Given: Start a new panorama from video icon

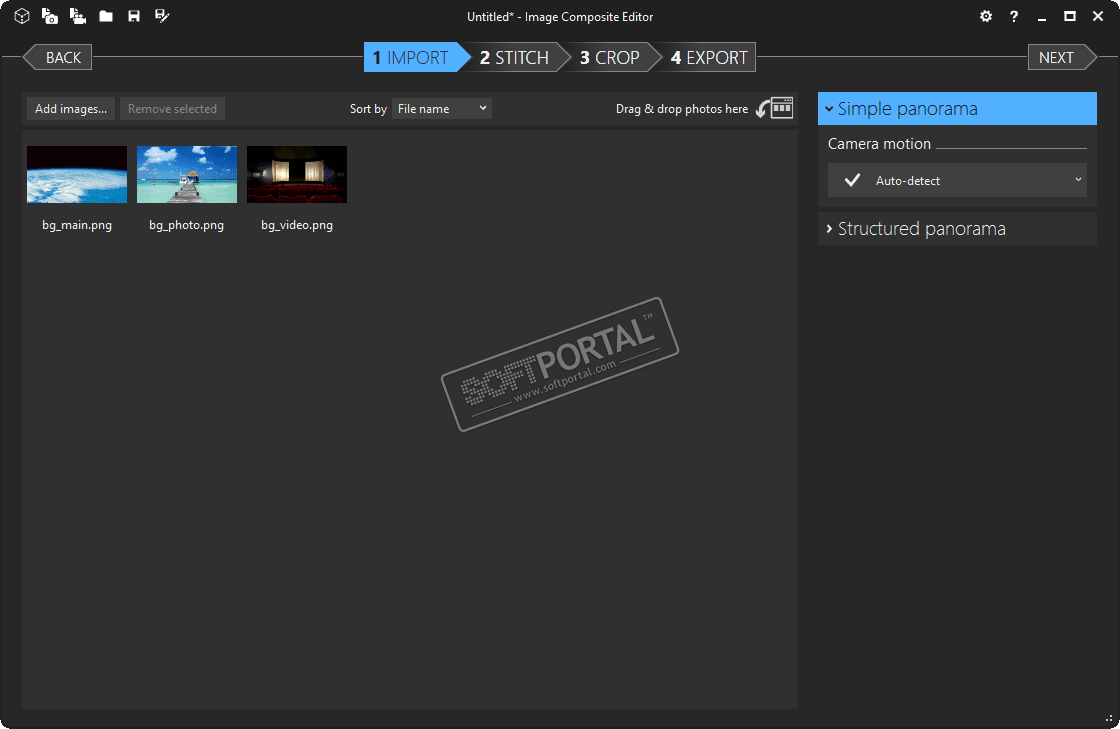Looking at the screenshot, I should (x=78, y=16).
